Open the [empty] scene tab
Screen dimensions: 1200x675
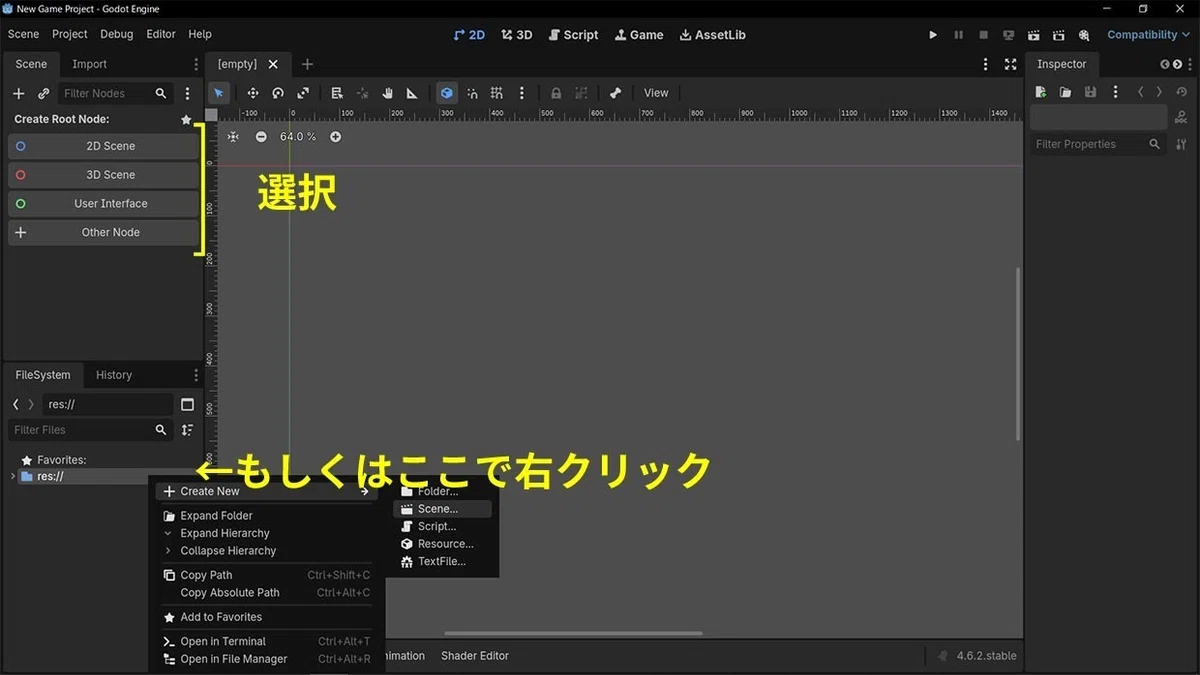coord(237,64)
